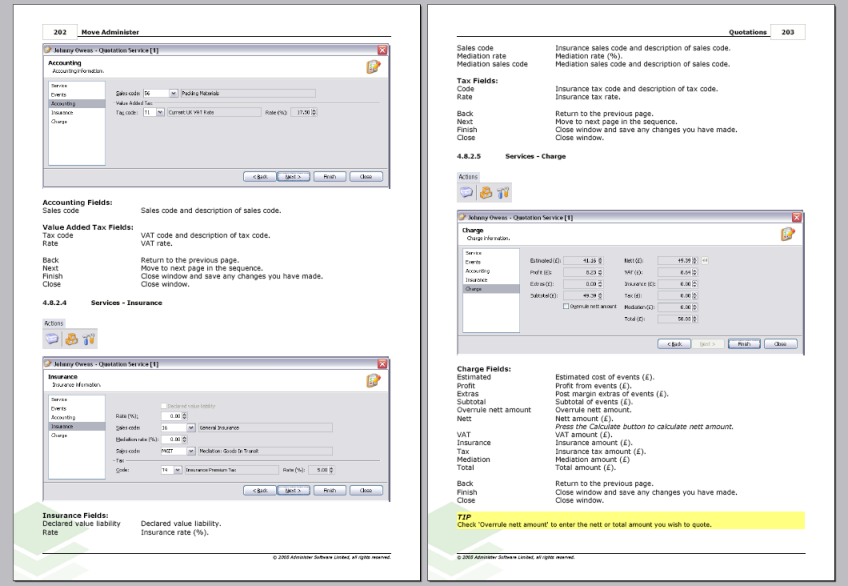Viewport: 848px width, 586px height.
Task: Click middle Actions icon above Insurance dialog
Action: point(70,340)
